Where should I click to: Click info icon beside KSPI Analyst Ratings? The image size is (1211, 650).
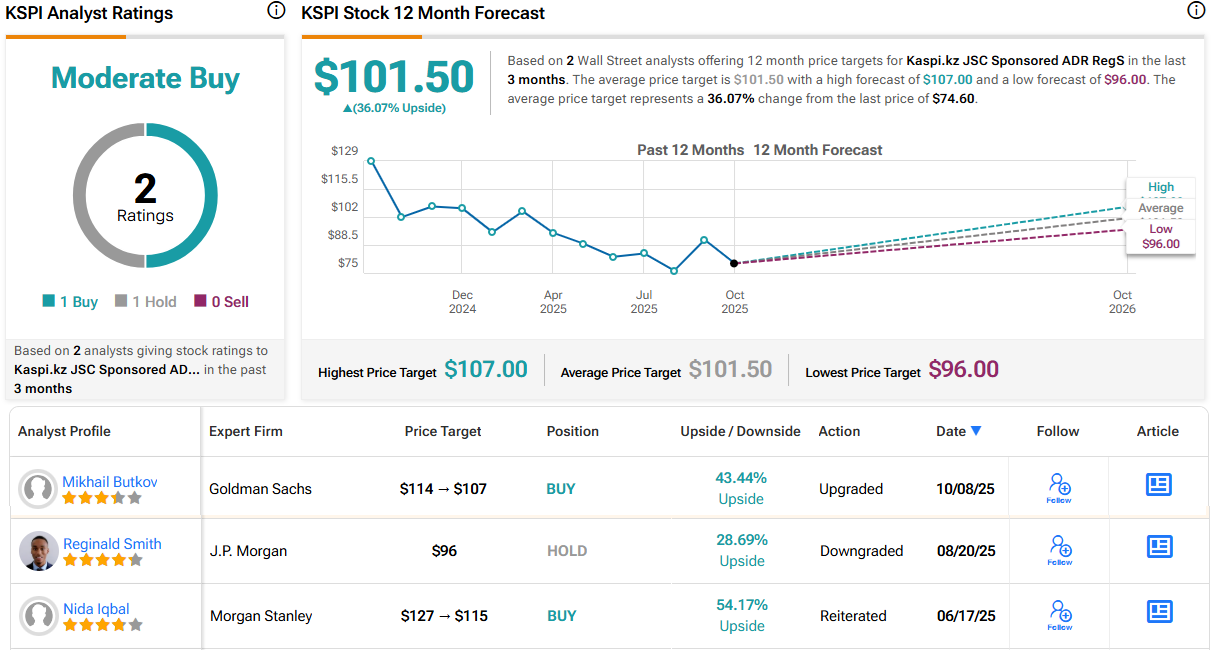pyautogui.click(x=276, y=11)
